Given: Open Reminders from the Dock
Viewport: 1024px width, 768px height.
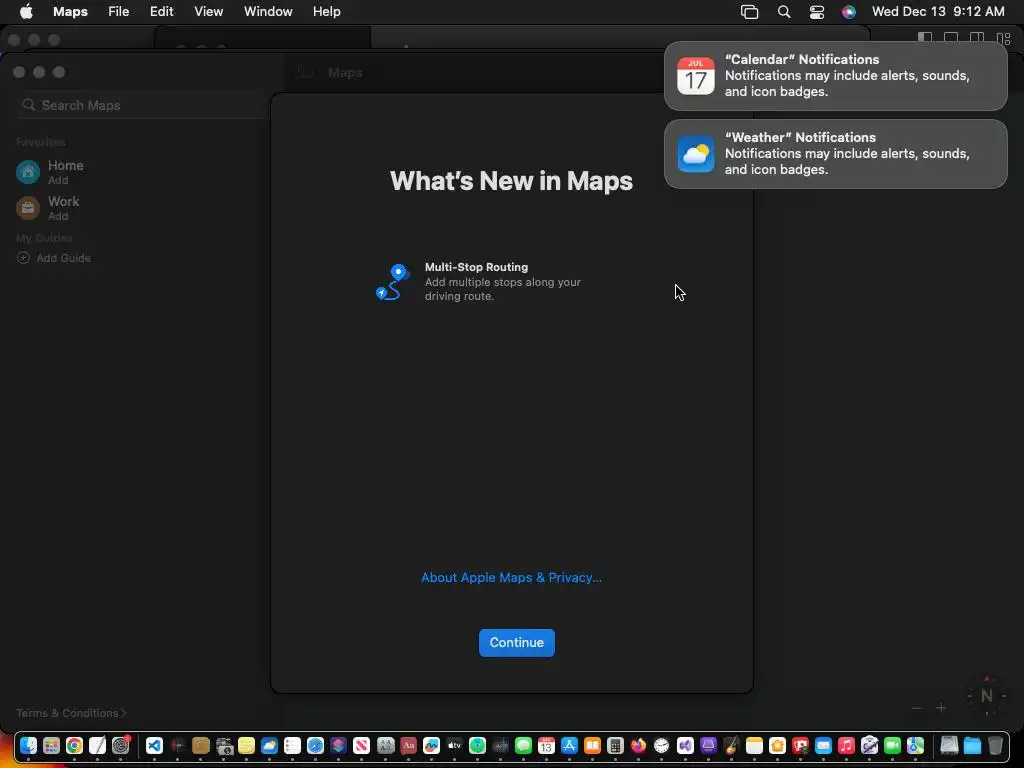Looking at the screenshot, I should [293, 745].
